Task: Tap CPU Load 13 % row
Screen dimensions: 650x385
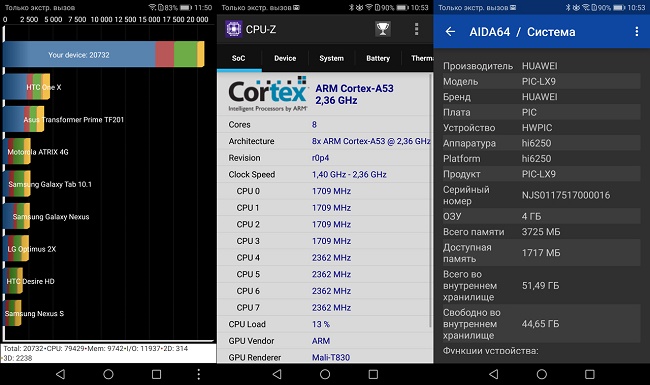Action: coord(325,324)
